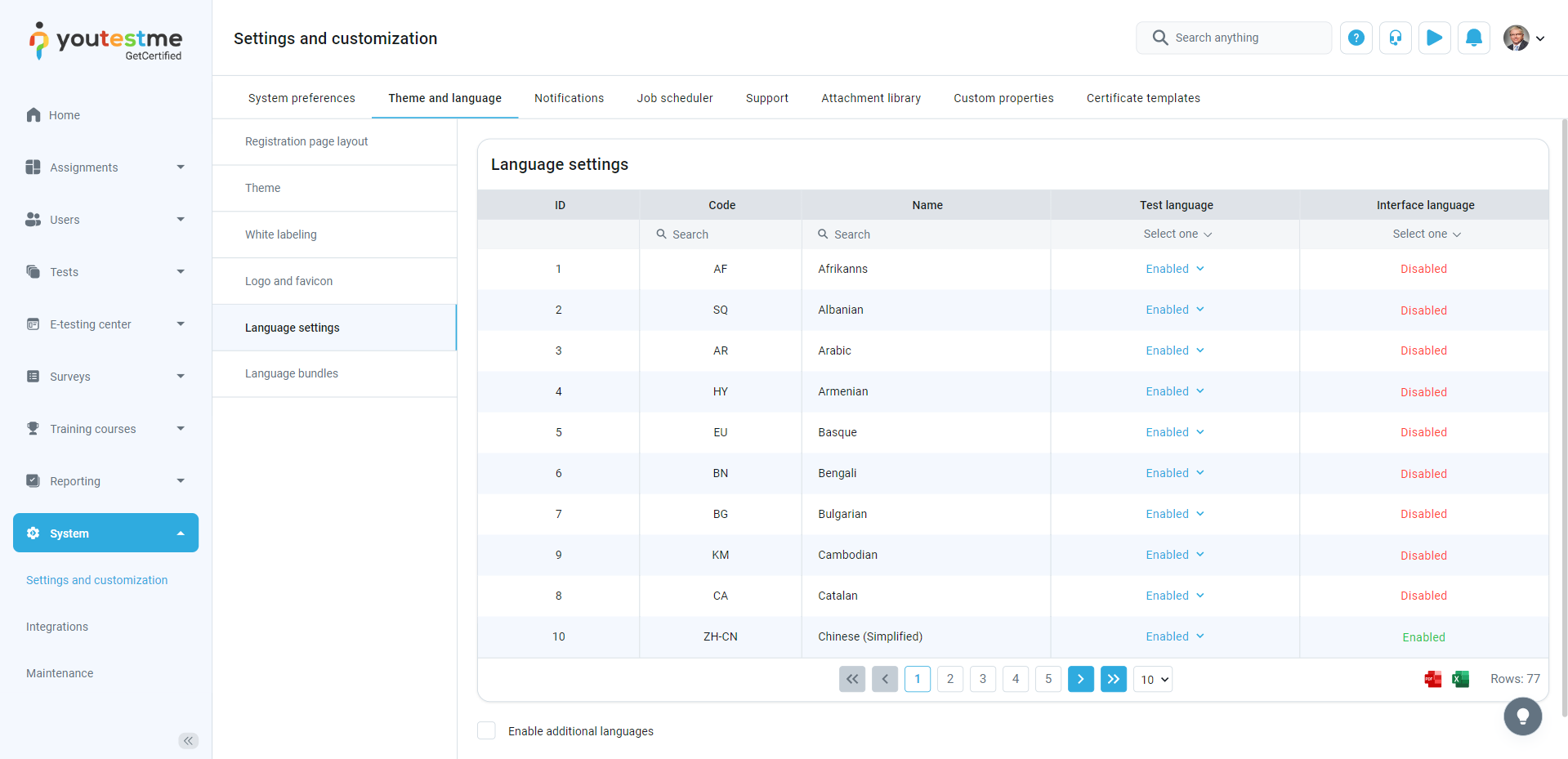Click the lightbulb hint button
1568x759 pixels.
coord(1522,717)
